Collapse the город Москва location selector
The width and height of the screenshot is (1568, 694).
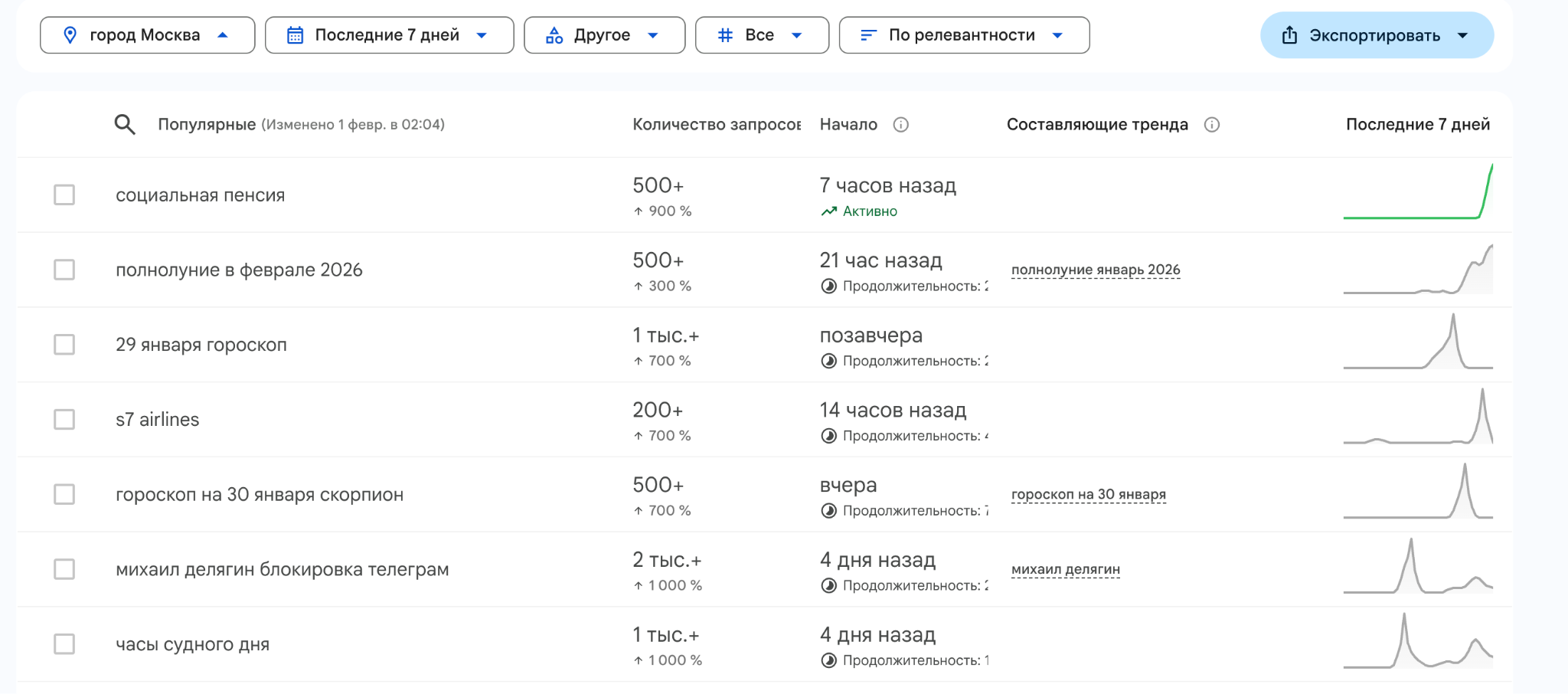coord(222,34)
